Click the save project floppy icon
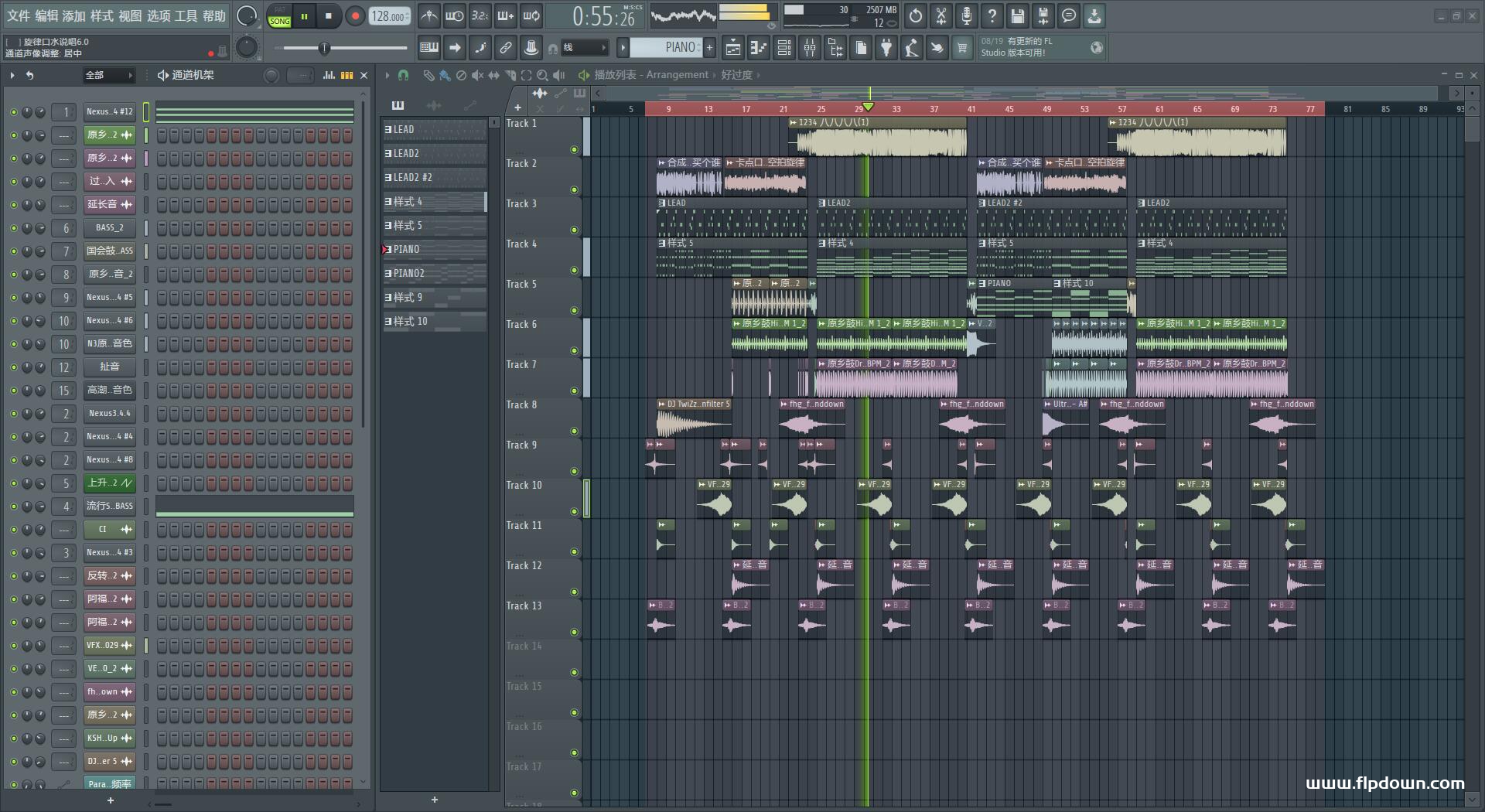Viewport: 1485px width, 812px height. [x=1018, y=15]
